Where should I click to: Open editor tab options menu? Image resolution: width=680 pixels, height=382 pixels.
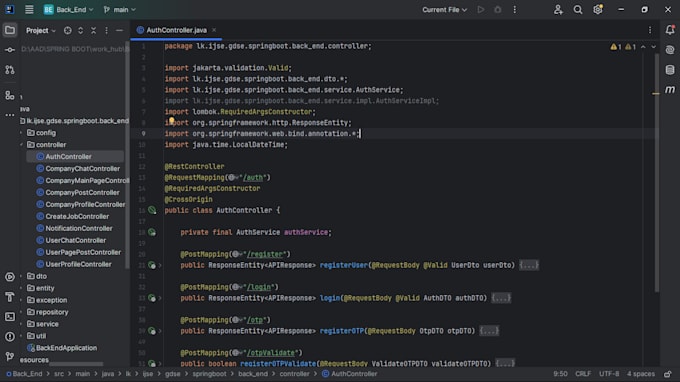pyautogui.click(x=650, y=30)
